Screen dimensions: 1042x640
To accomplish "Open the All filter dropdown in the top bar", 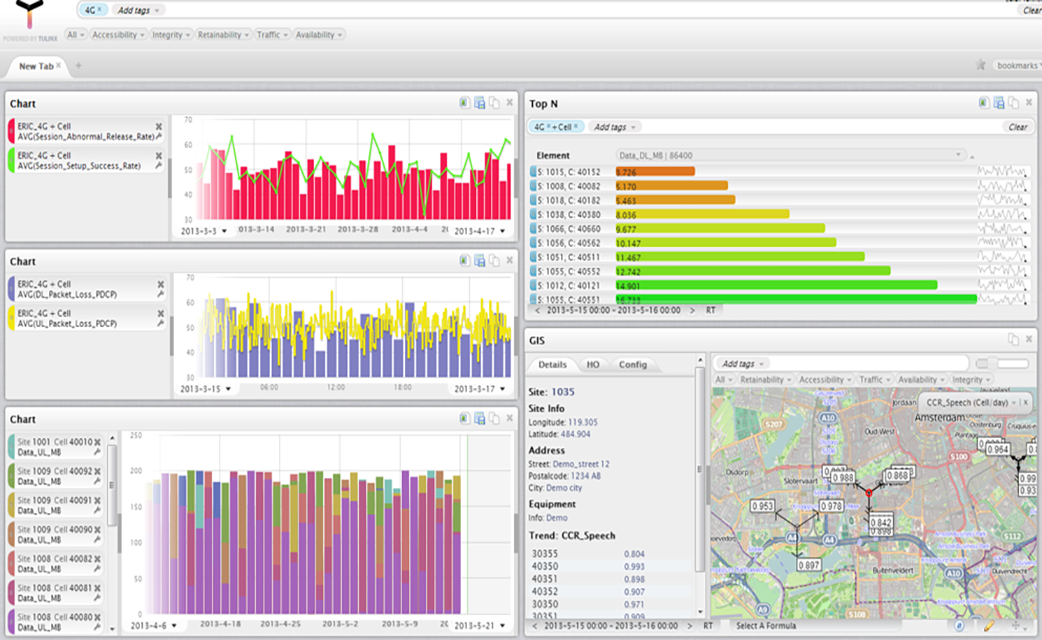I will (76, 35).
